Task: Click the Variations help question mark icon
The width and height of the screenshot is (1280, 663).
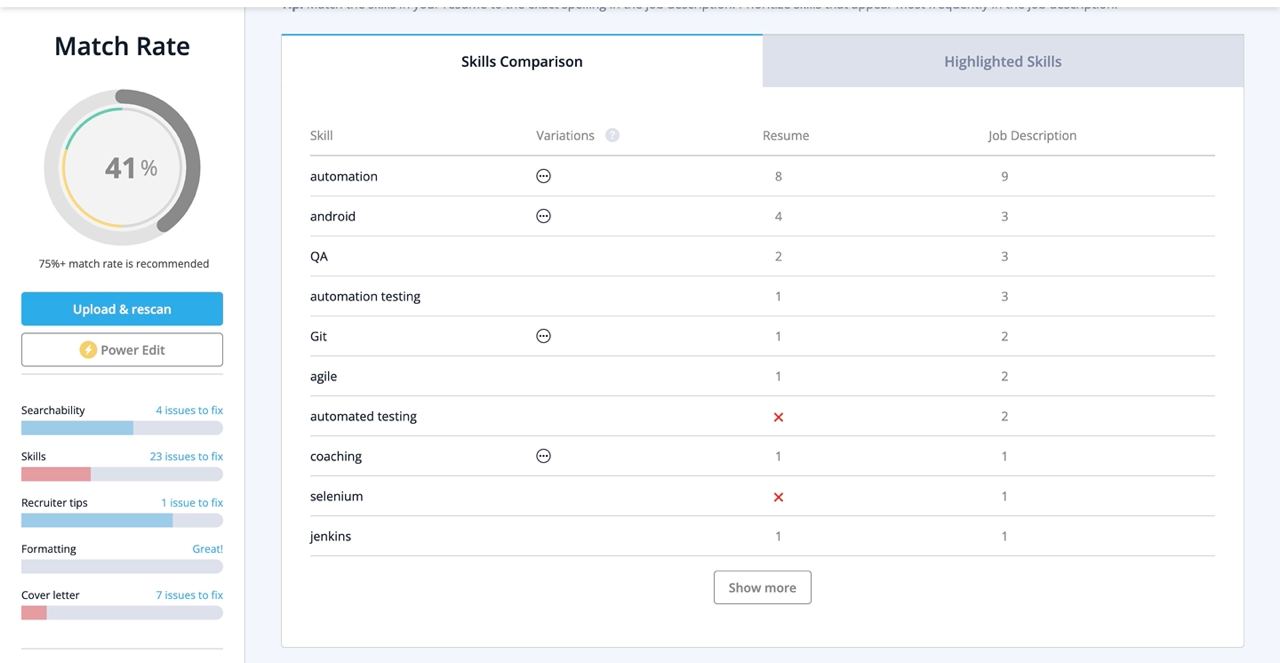Action: pos(612,135)
